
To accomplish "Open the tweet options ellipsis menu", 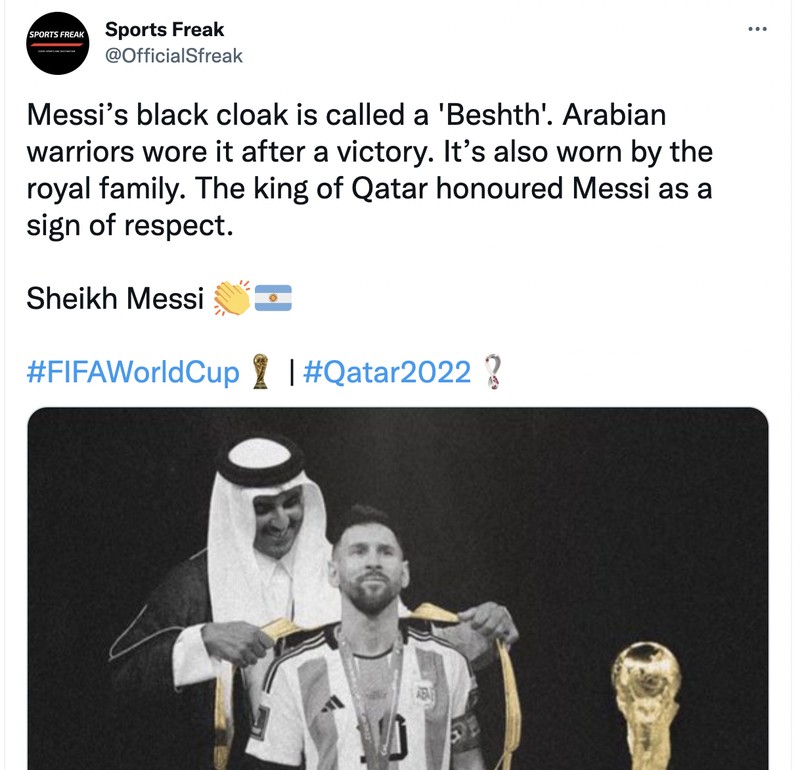I will pyautogui.click(x=757, y=28).
